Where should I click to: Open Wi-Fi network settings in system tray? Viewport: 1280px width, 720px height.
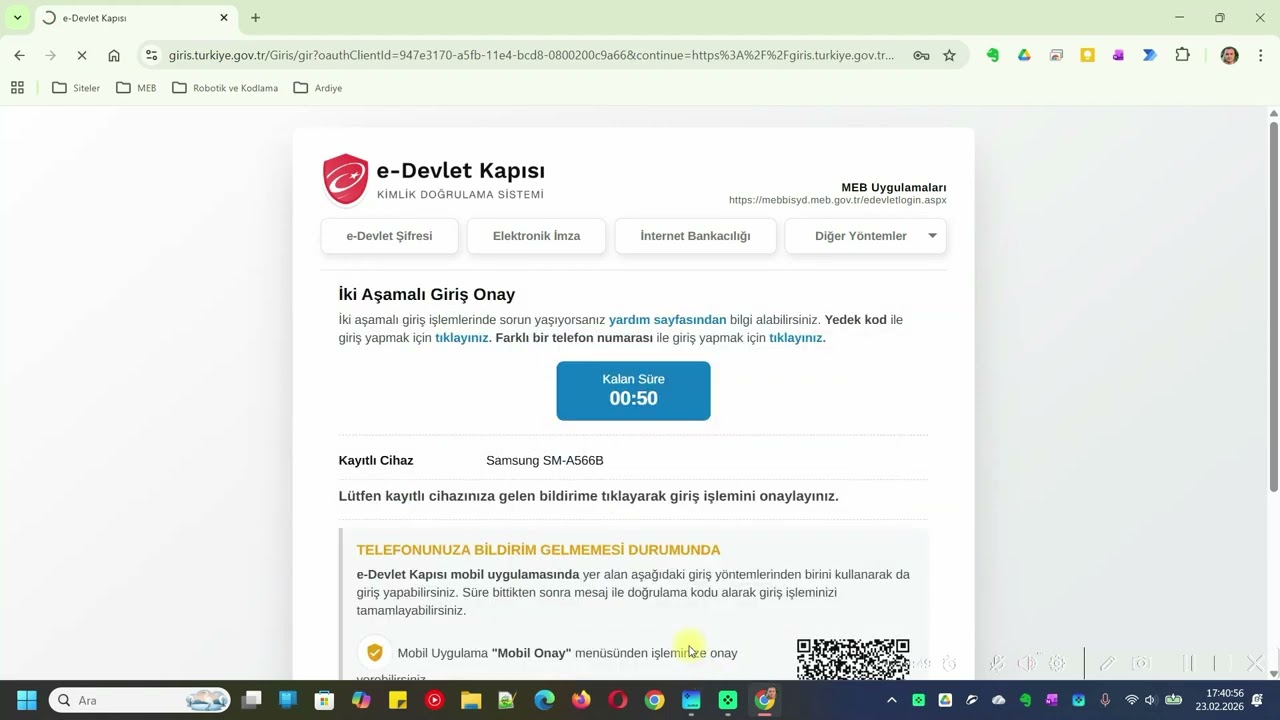1131,700
